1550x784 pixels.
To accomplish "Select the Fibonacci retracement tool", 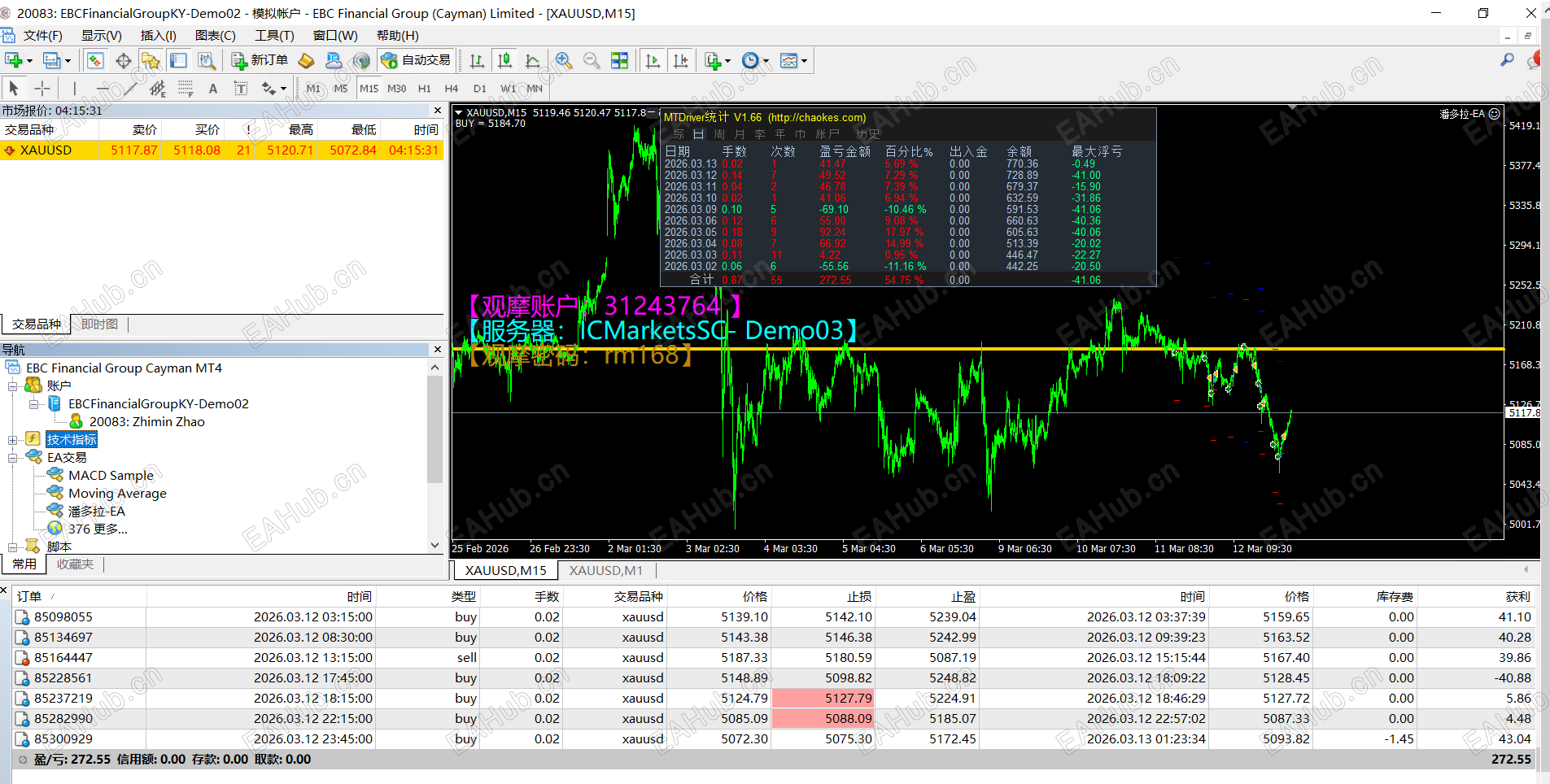I will click(x=186, y=88).
